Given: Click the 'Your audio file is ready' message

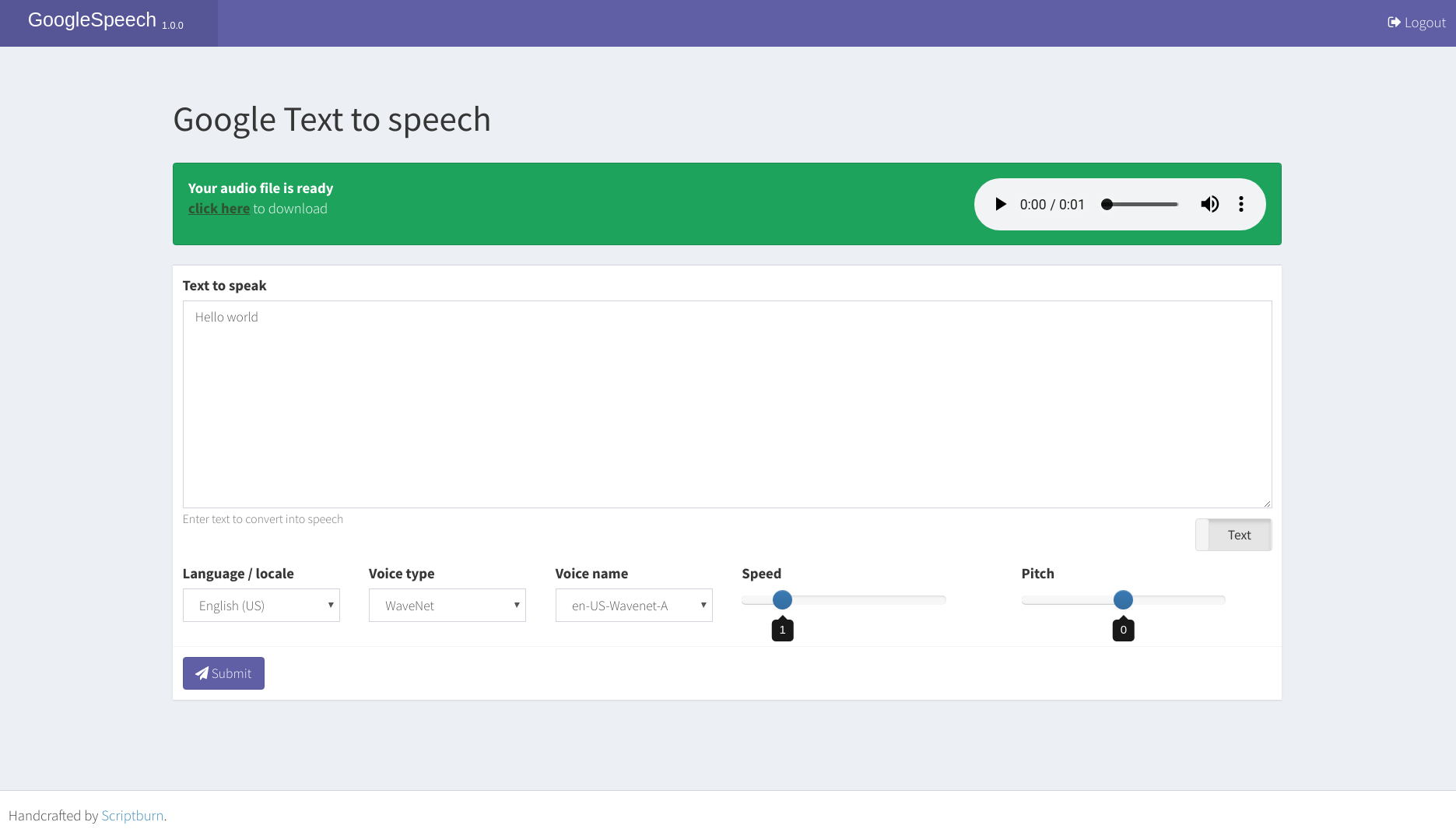Looking at the screenshot, I should (261, 188).
